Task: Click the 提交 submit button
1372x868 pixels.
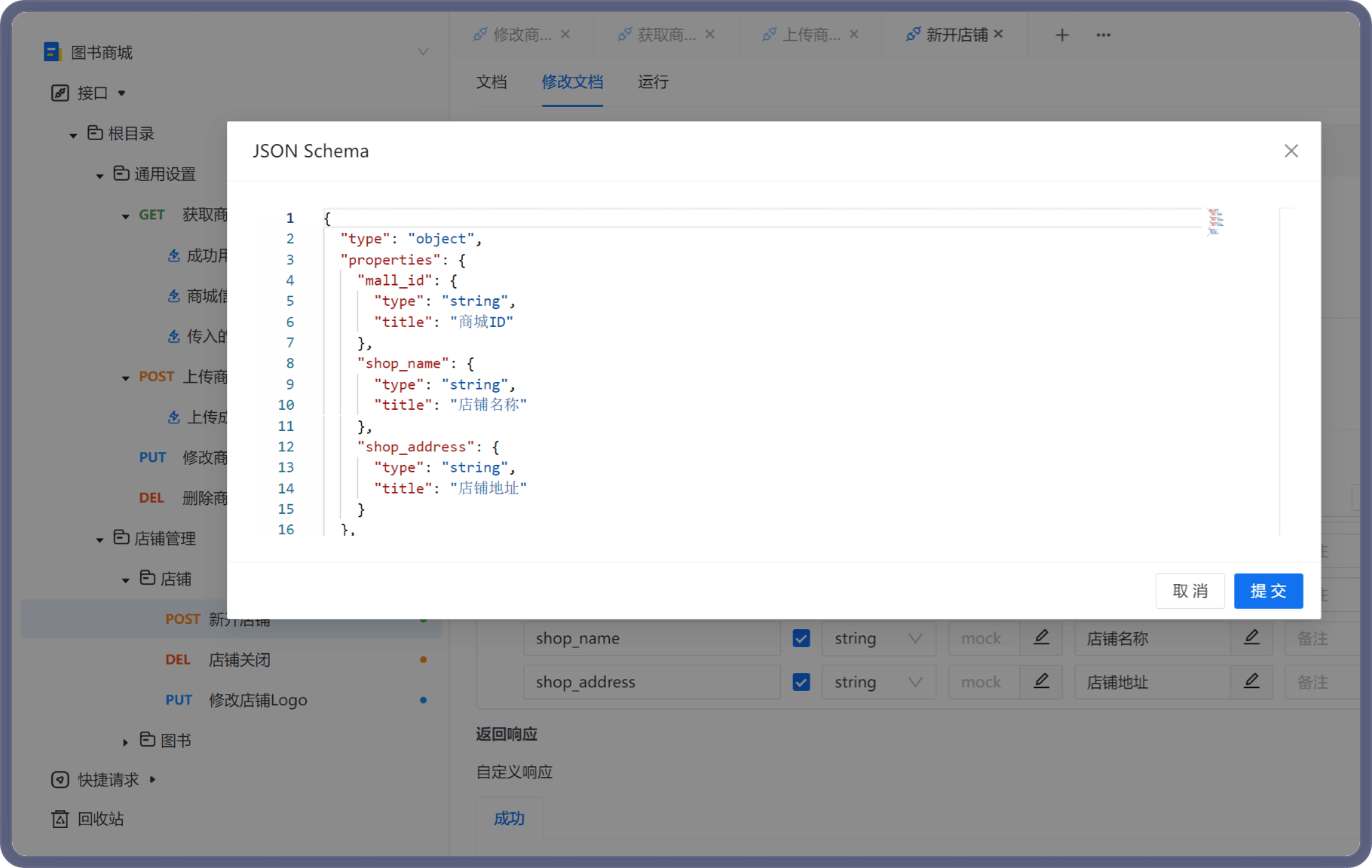Action: [1268, 591]
